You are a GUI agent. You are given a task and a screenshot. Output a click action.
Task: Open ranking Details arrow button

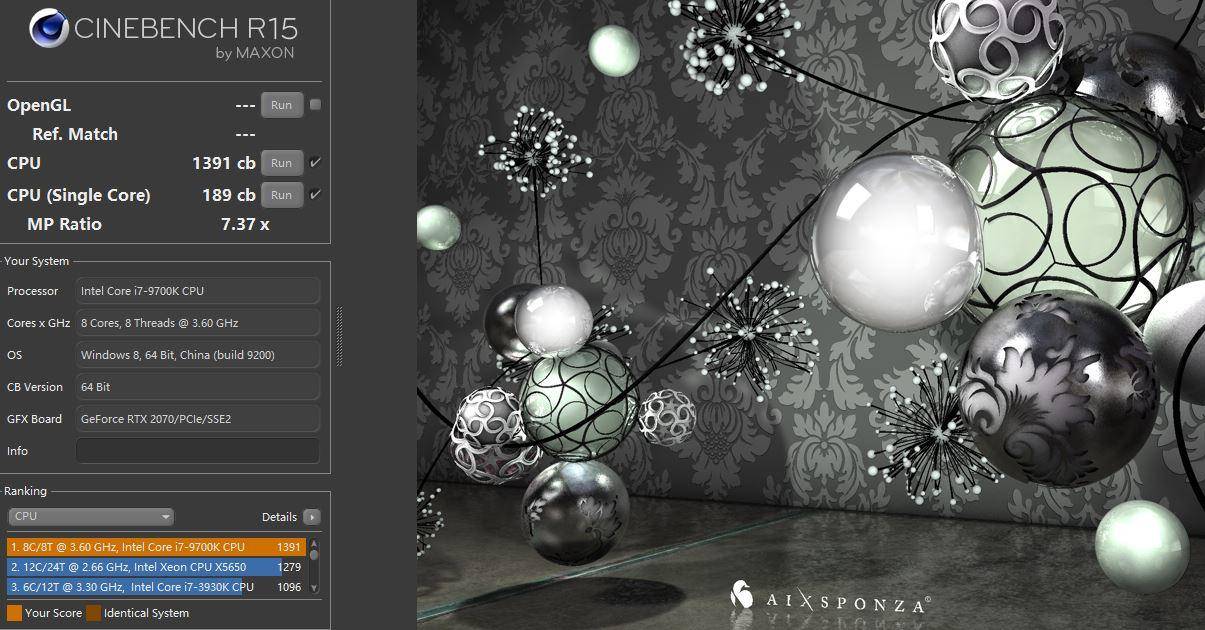coord(312,517)
